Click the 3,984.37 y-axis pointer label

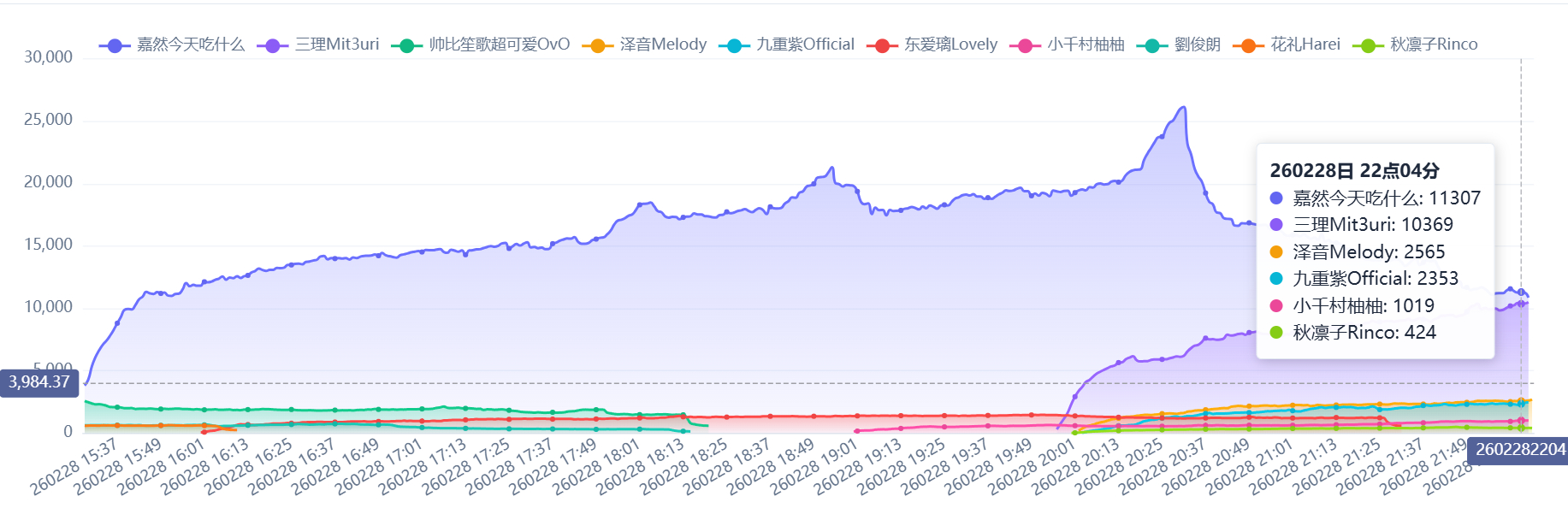tap(39, 382)
